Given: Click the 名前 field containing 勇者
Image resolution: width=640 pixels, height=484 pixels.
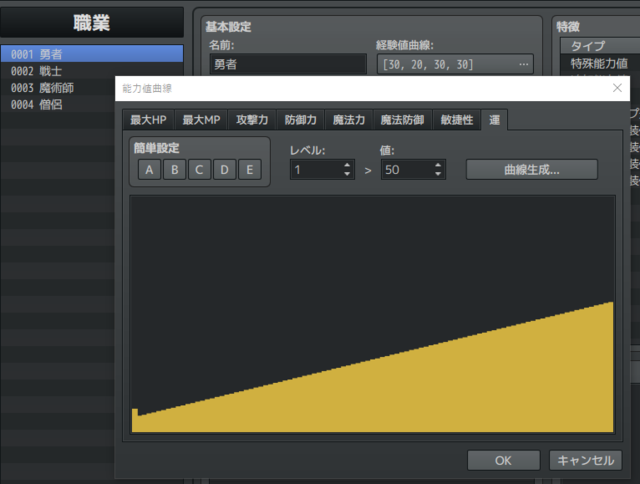Looking at the screenshot, I should point(288,64).
